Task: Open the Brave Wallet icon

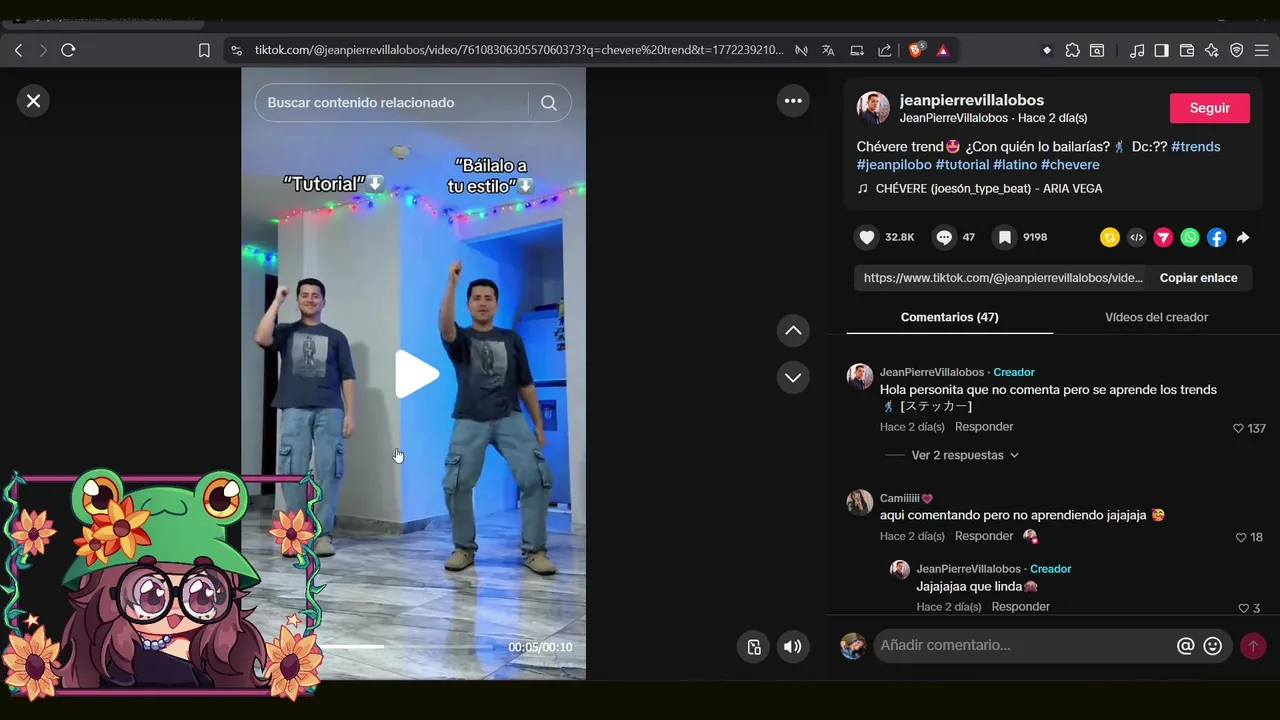Action: (x=1187, y=50)
